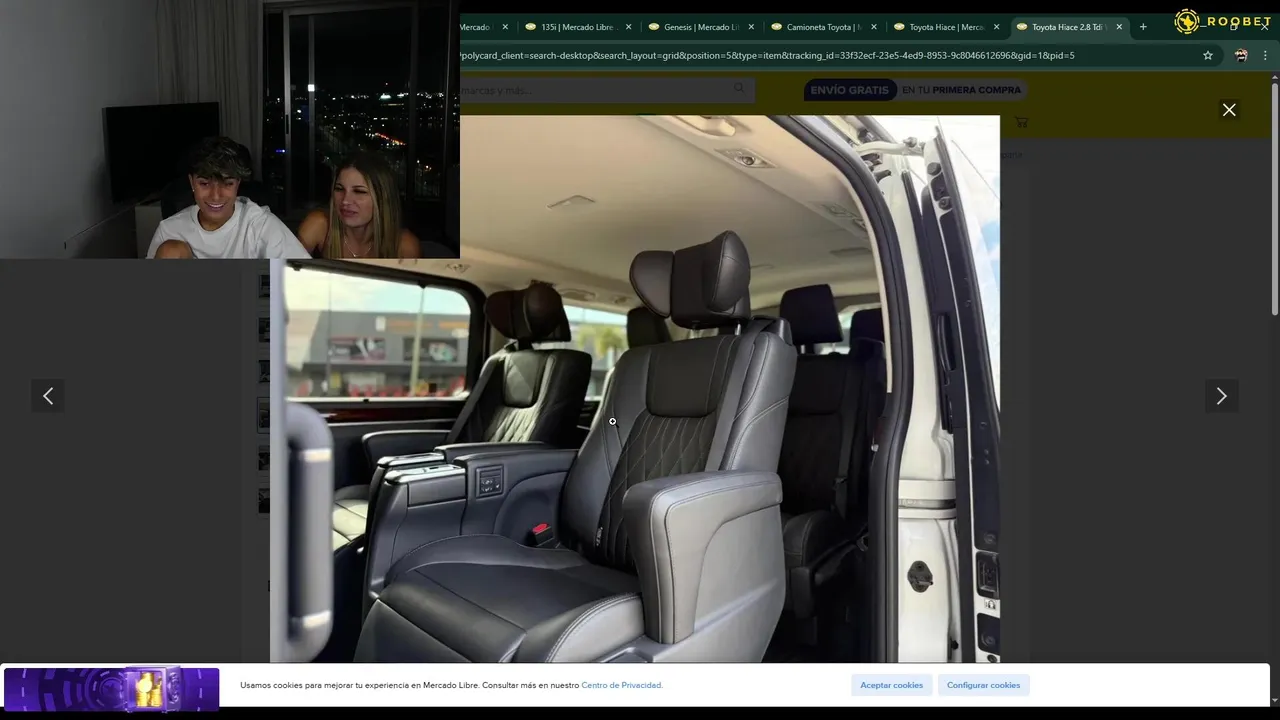Switch to the Genesis Mercado Libre tab

[701, 27]
